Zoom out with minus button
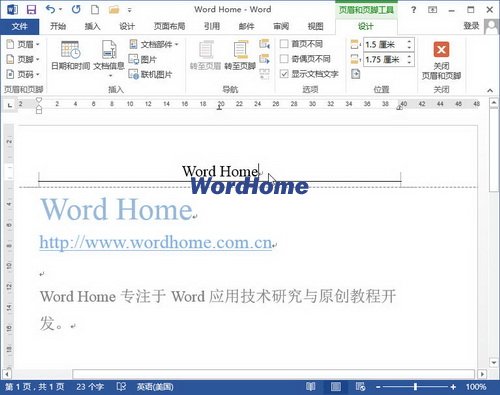 coord(378,387)
